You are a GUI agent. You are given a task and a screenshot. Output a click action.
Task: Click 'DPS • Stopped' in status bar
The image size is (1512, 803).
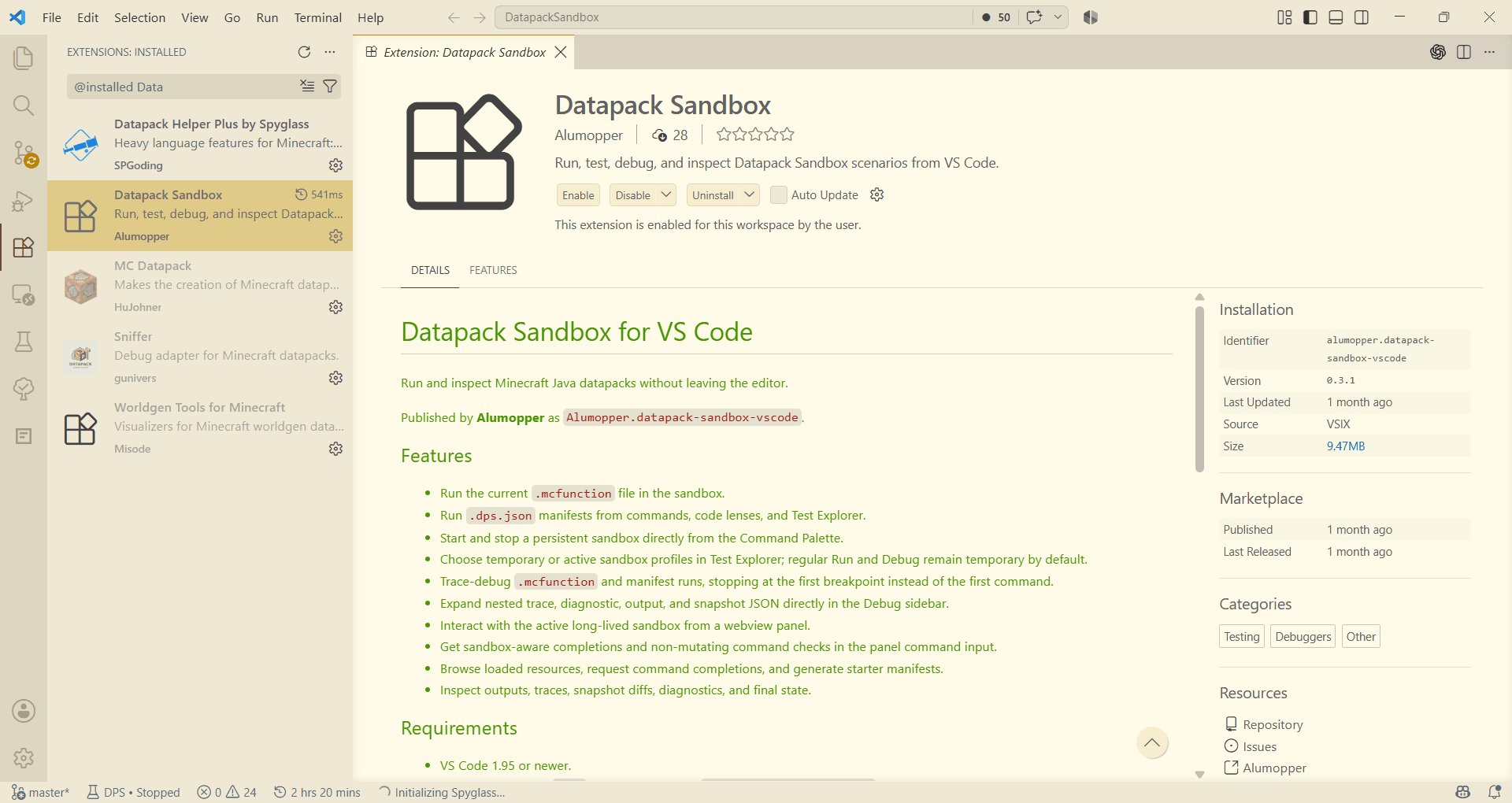tap(133, 792)
